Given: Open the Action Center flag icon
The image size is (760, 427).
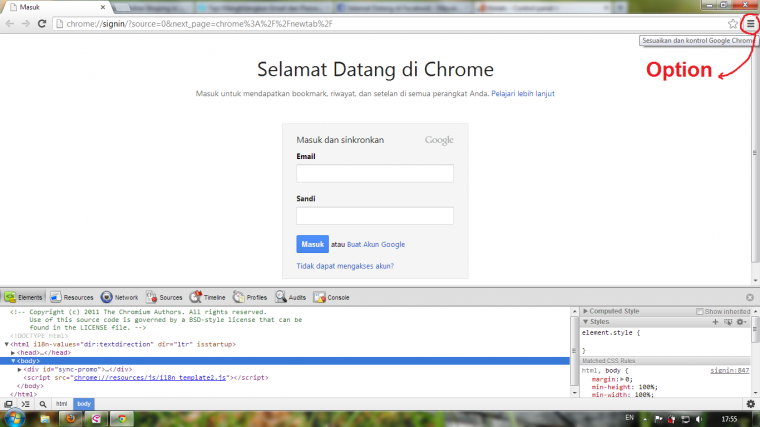Looking at the screenshot, I should pyautogui.click(x=658, y=419).
